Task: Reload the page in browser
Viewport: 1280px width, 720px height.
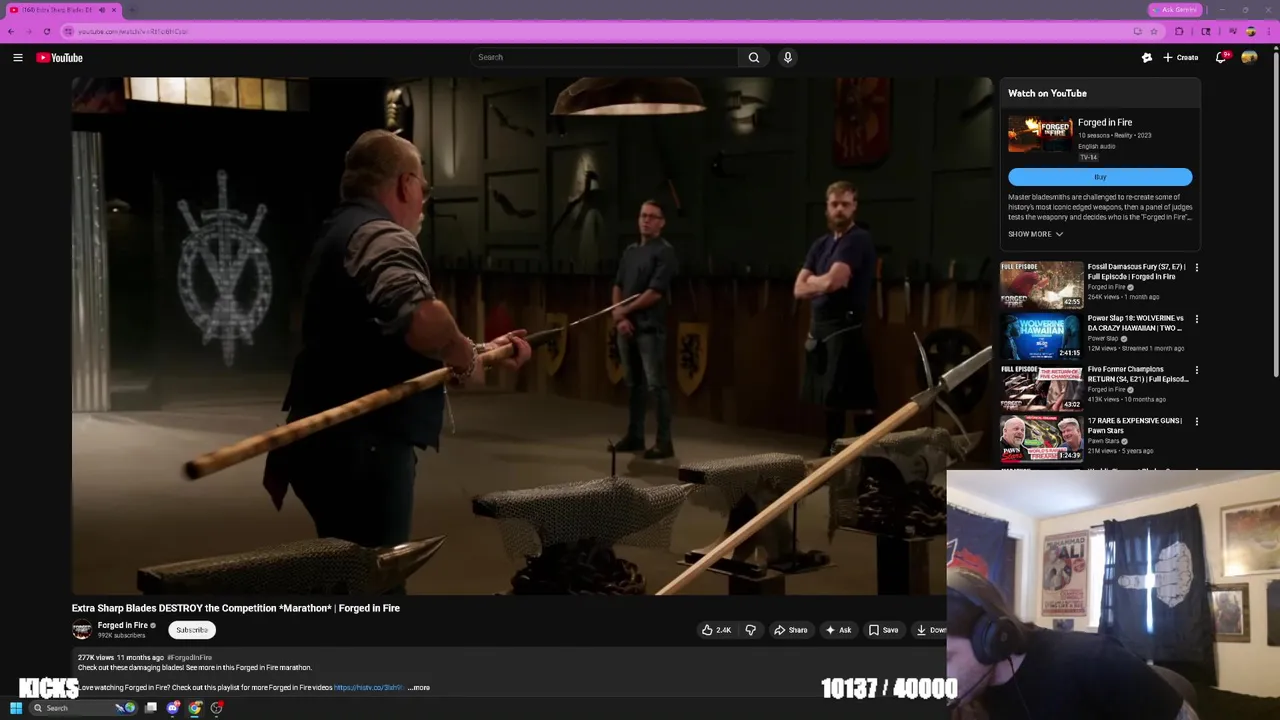Action: 46,31
